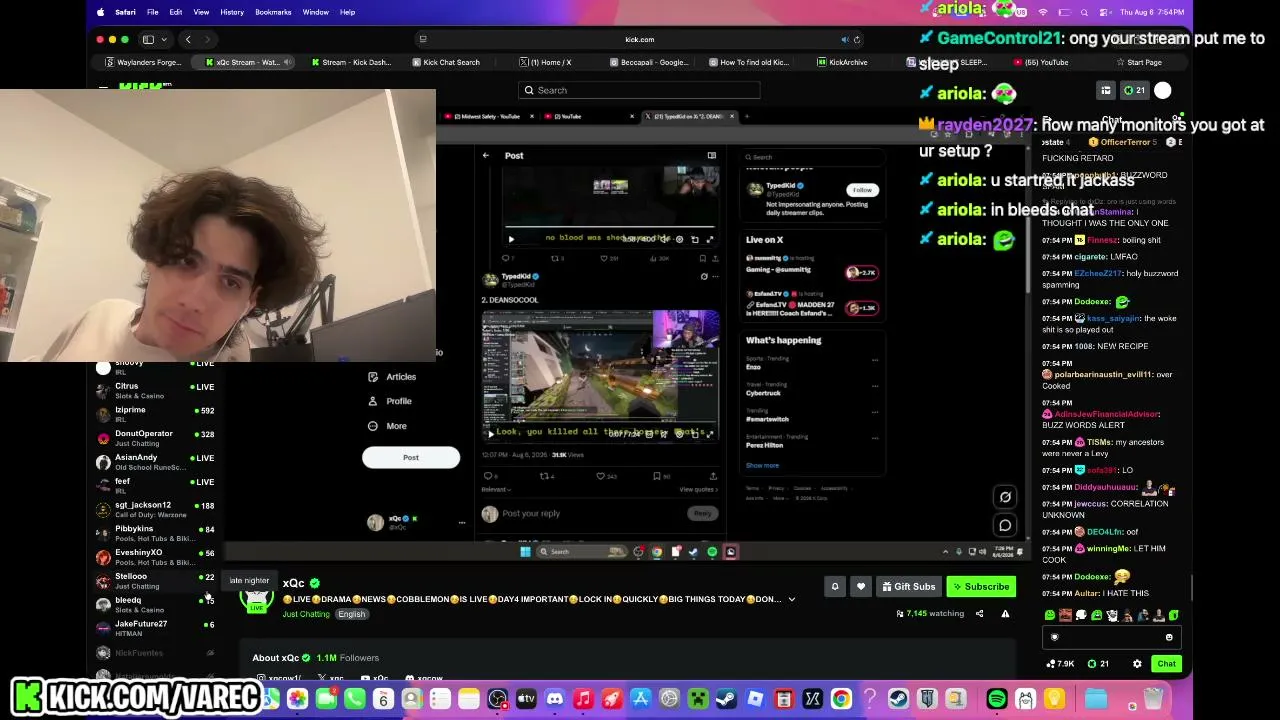The height and width of the screenshot is (720, 1280).
Task: Toggle the Safari sidebar button
Action: (148, 39)
